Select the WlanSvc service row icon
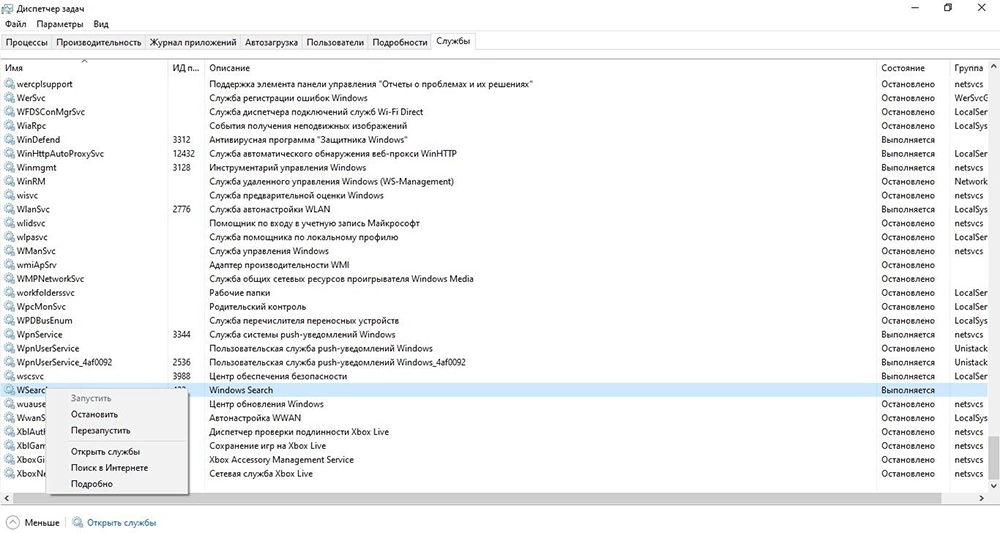This screenshot has width=1000, height=533. coord(10,210)
